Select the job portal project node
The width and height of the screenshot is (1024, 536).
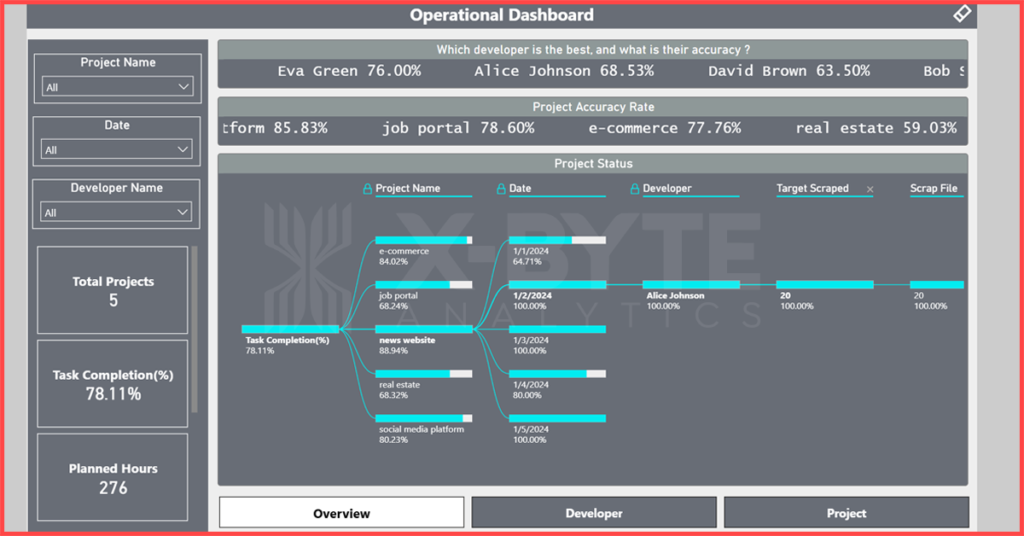tap(423, 285)
